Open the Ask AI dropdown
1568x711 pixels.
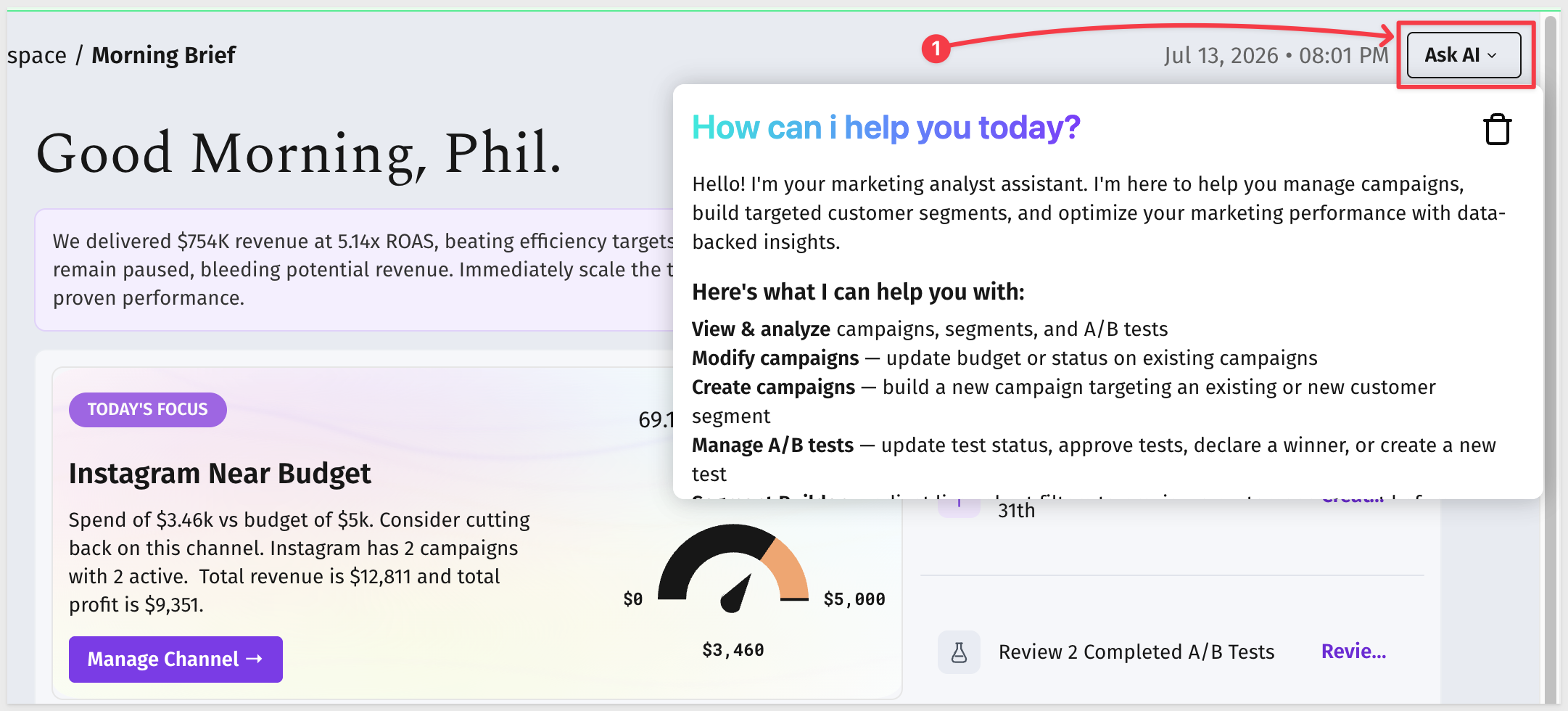(x=1464, y=55)
